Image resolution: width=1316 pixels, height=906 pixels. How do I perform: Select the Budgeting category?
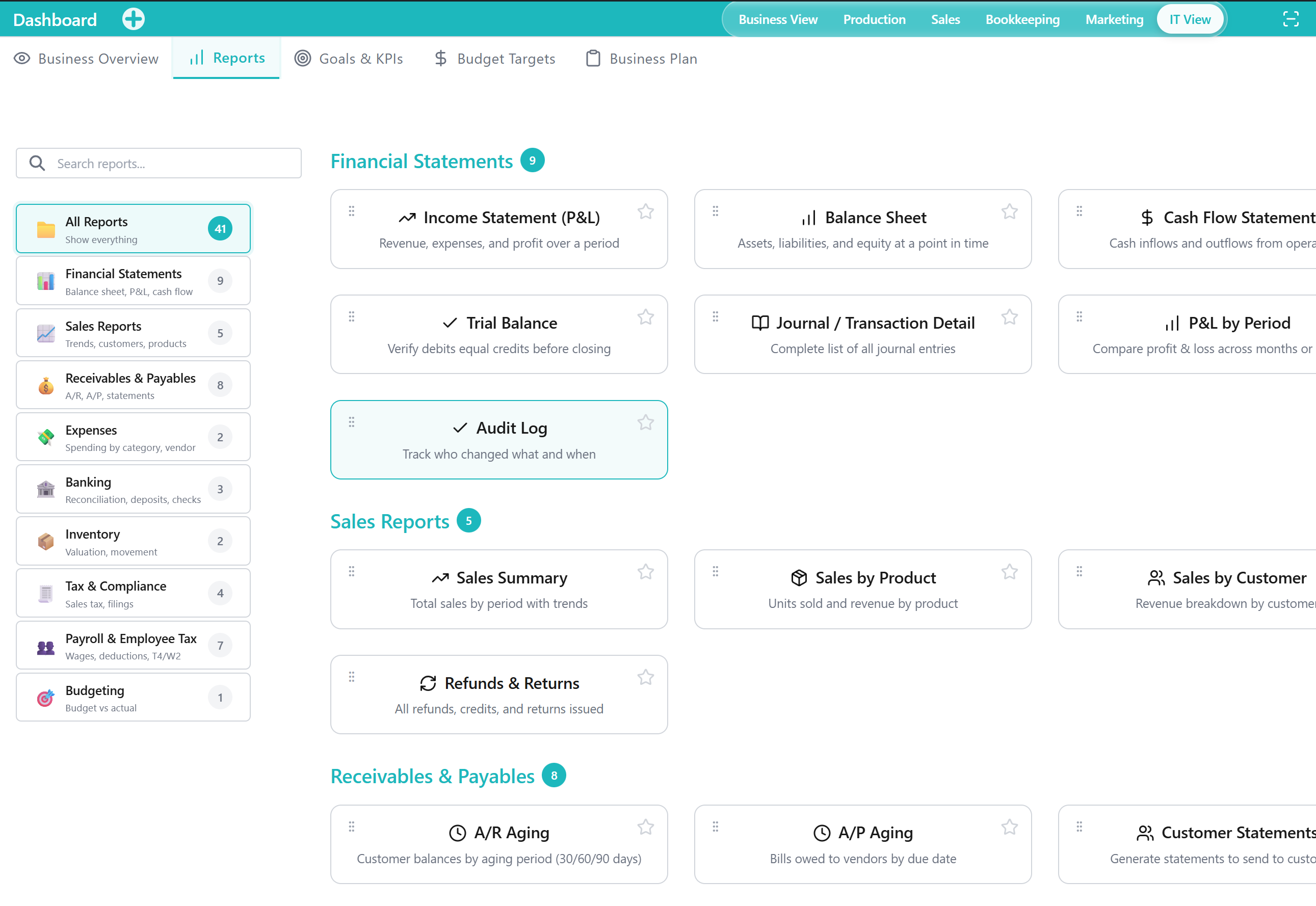pyautogui.click(x=133, y=698)
